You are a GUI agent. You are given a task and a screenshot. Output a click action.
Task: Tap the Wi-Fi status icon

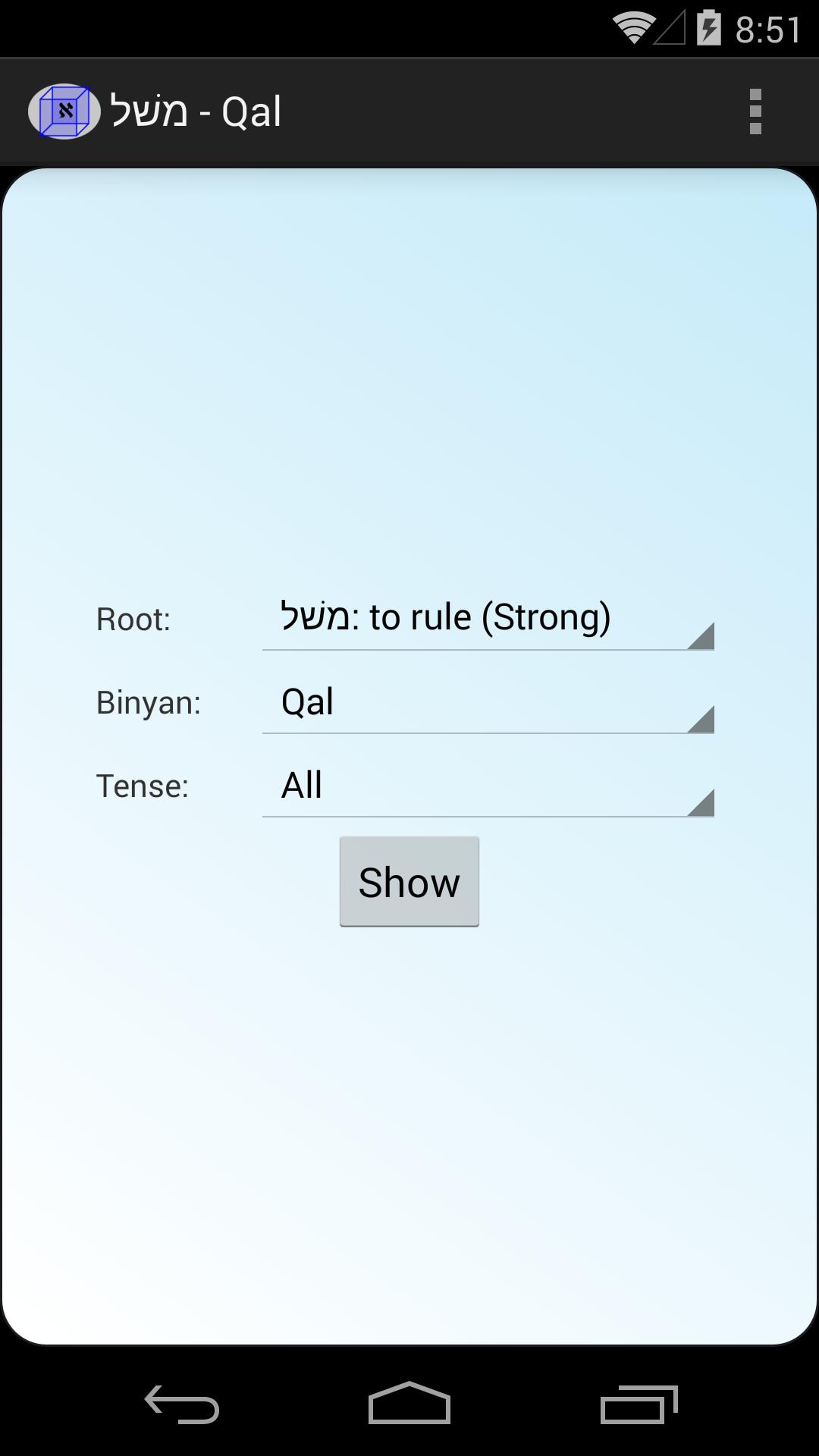click(x=633, y=29)
